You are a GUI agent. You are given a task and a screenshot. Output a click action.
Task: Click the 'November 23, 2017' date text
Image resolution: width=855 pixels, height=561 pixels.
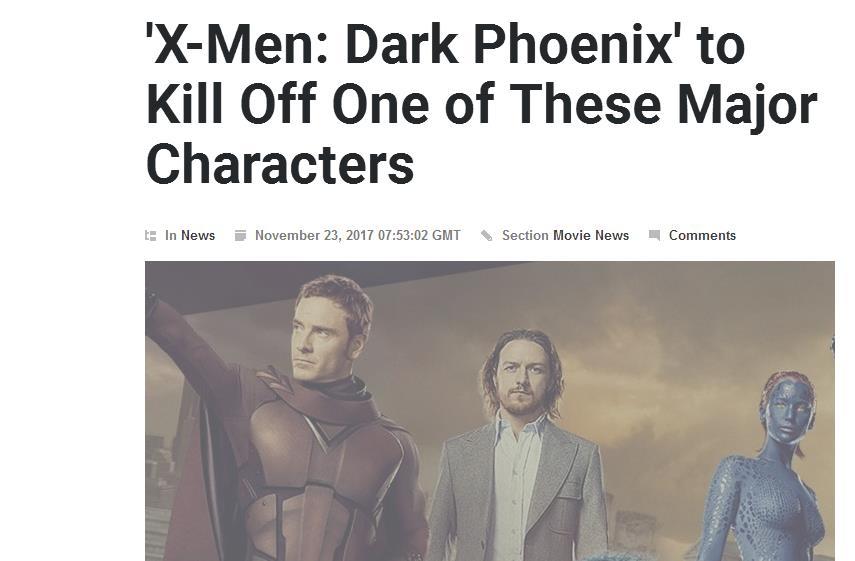click(x=314, y=236)
